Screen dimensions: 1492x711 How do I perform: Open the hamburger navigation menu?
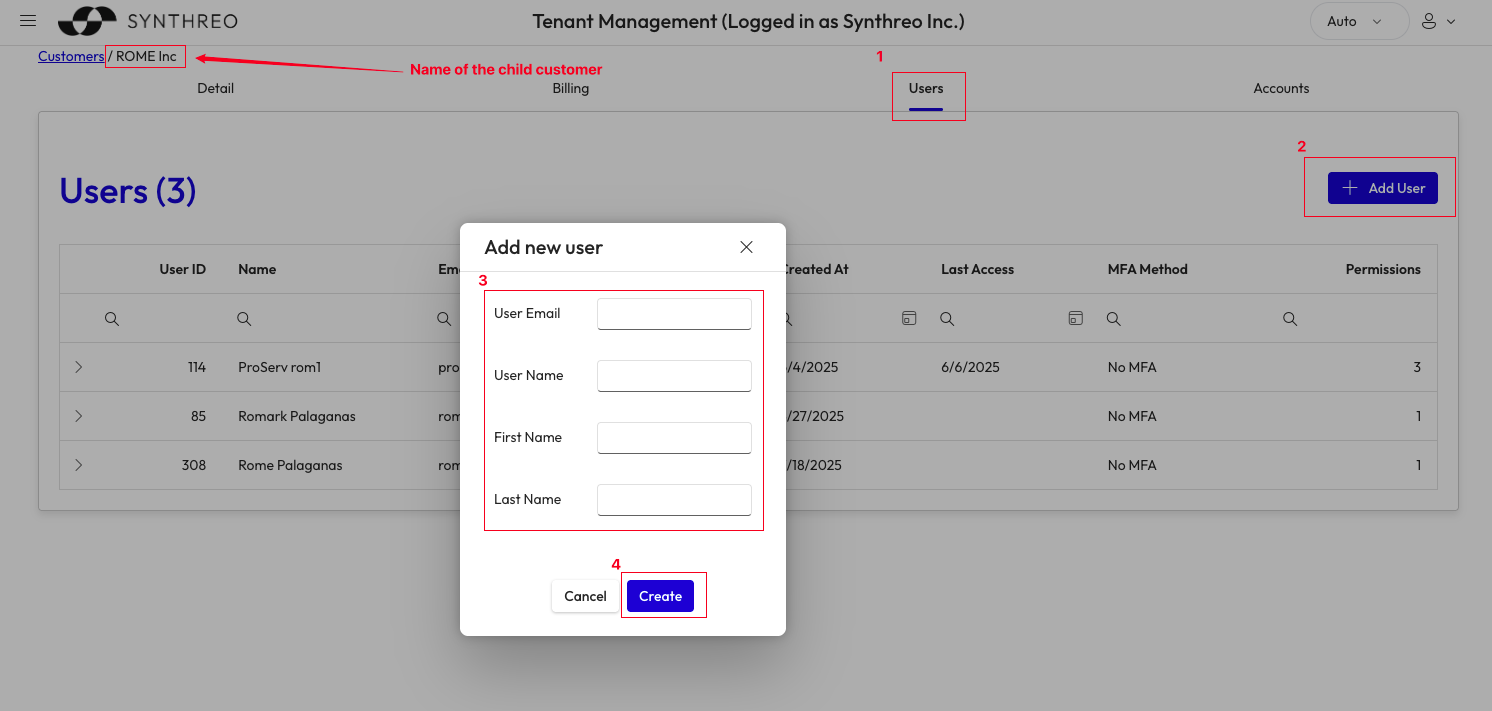(27, 20)
